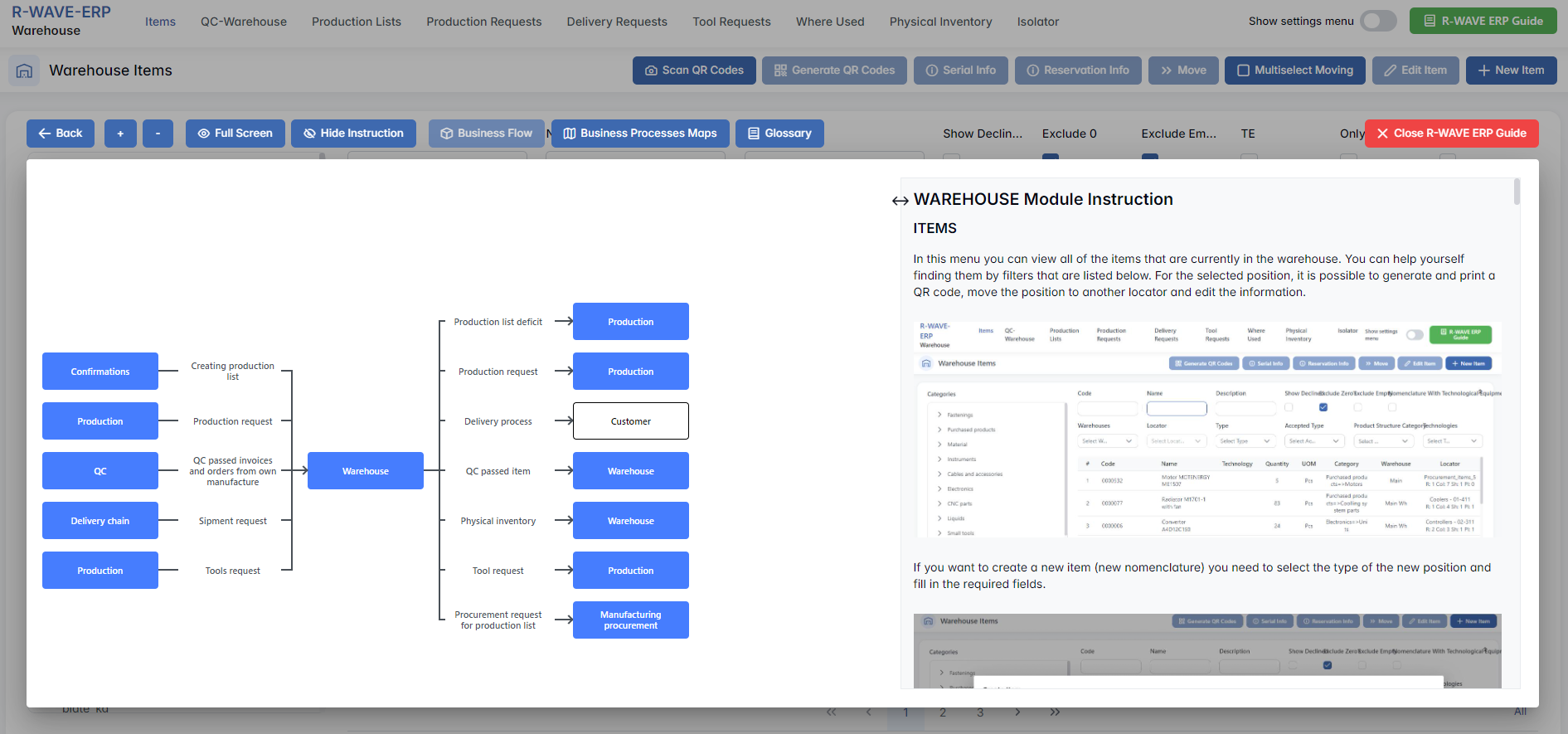Open Scan QR Codes camera button

(694, 70)
